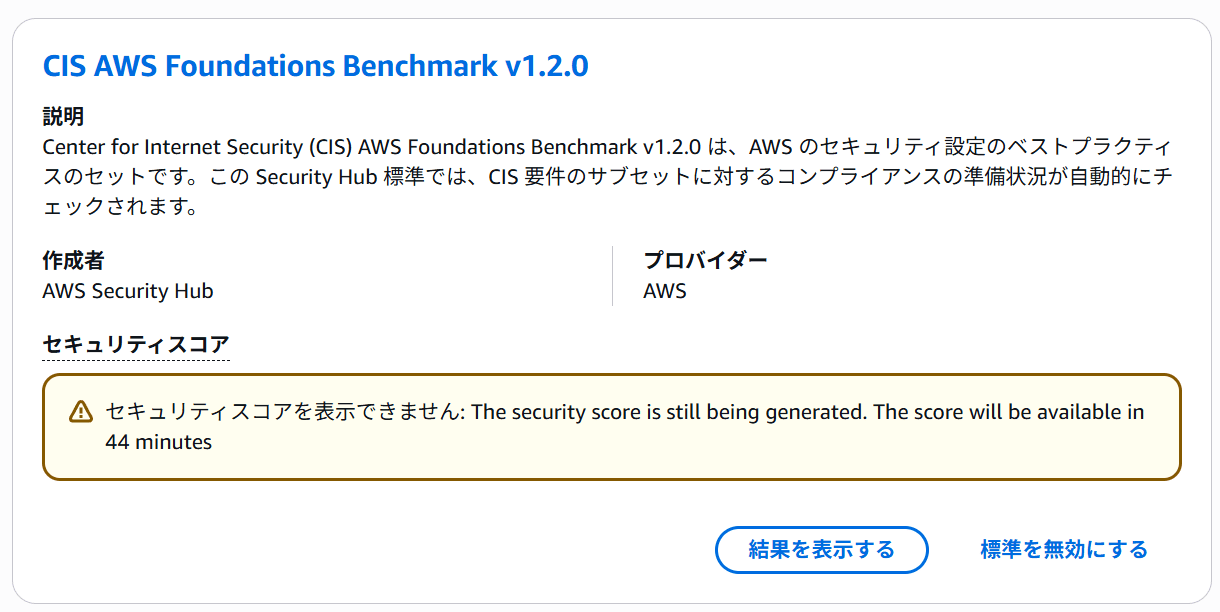Click the 結果を表示する button

821,549
